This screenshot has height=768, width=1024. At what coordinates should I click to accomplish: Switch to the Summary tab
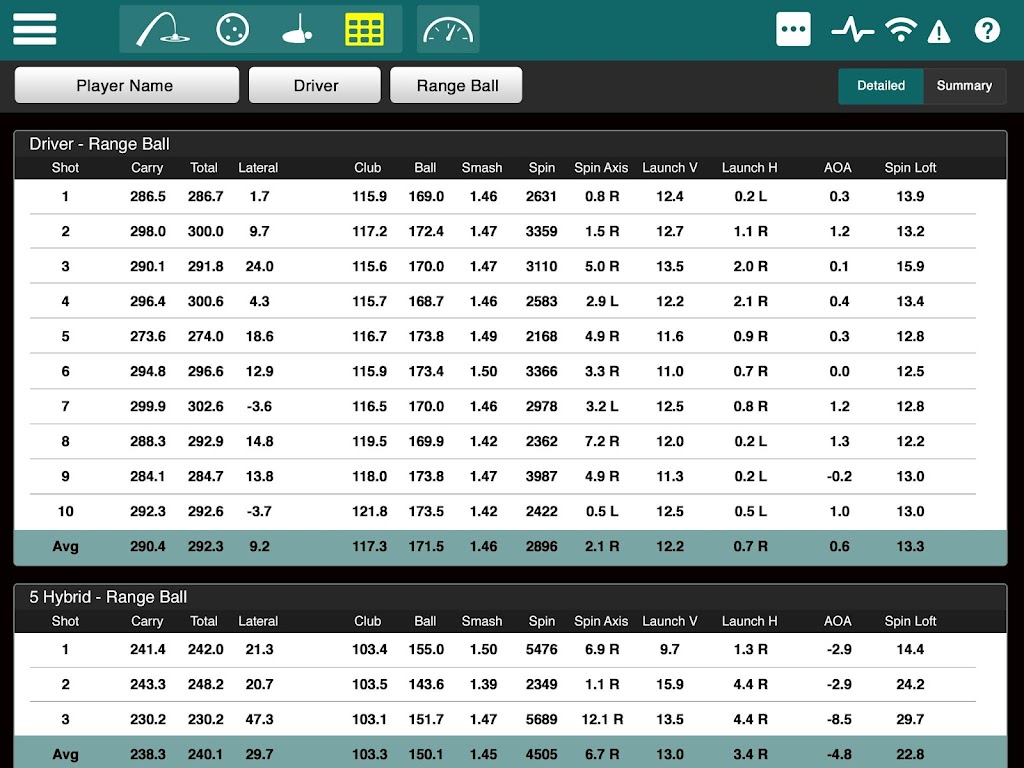point(965,86)
